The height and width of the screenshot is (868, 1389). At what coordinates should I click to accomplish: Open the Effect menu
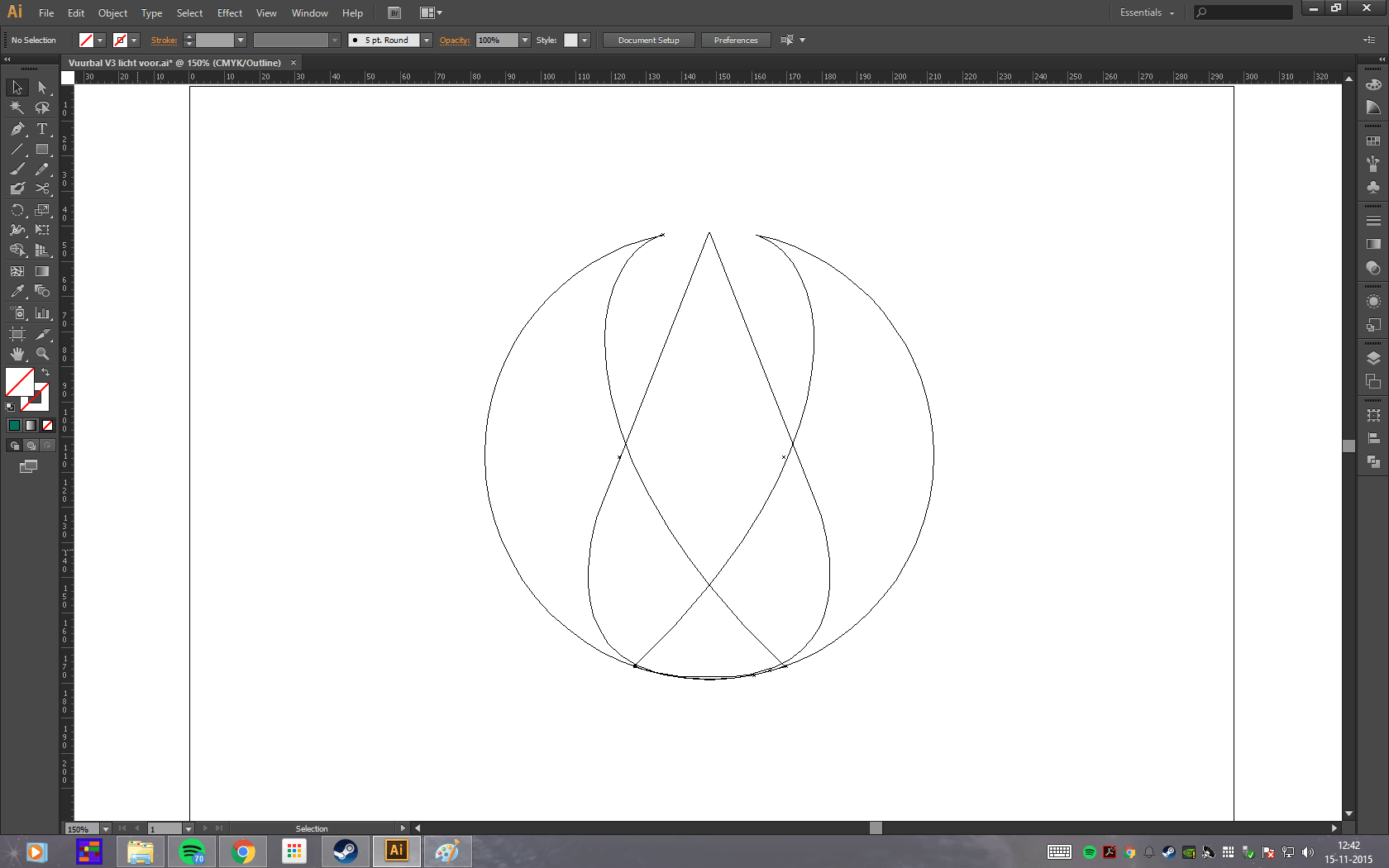tap(230, 13)
